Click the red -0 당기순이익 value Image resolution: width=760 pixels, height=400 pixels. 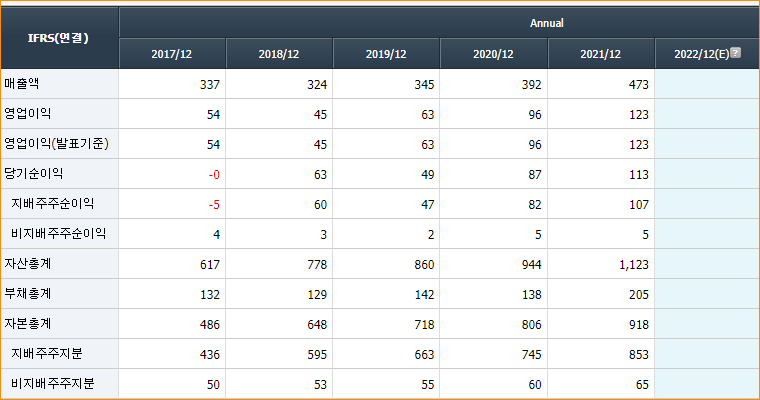tap(214, 175)
